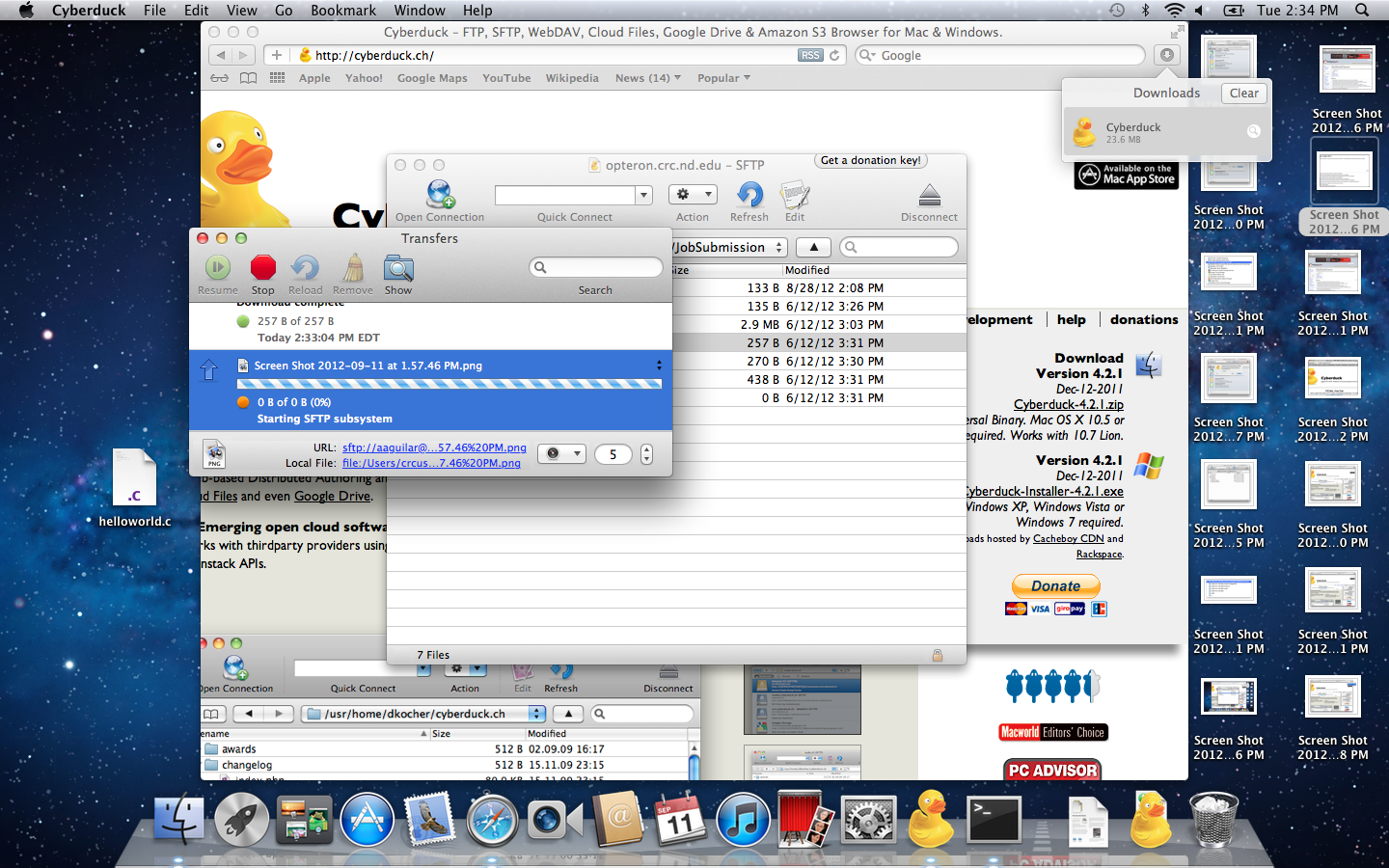1389x868 pixels.
Task: Open the Quick Connect combo box arrow
Action: (643, 196)
